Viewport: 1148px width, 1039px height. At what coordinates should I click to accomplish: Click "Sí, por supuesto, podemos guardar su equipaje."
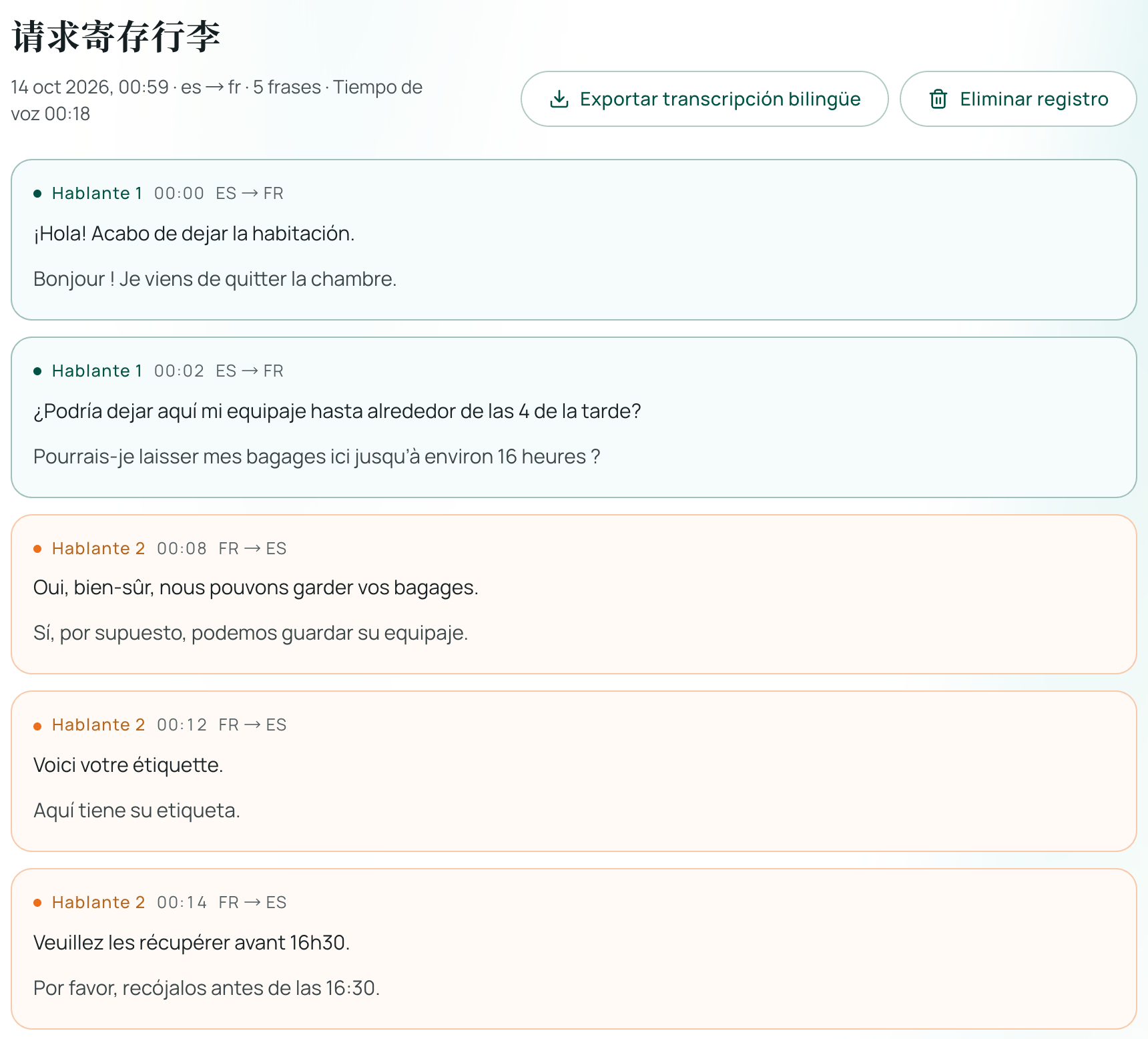pyautogui.click(x=251, y=633)
